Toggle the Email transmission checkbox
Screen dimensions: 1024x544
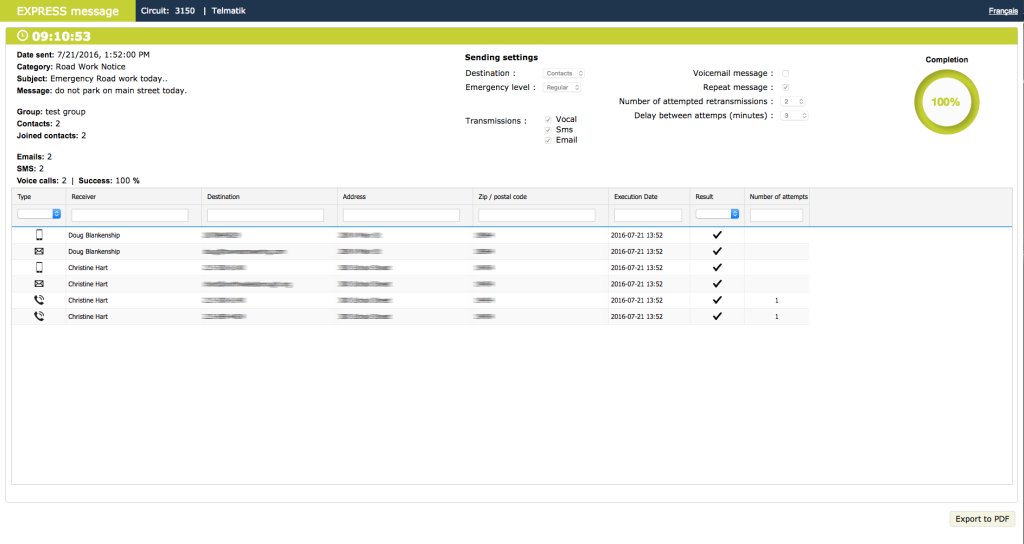click(548, 140)
